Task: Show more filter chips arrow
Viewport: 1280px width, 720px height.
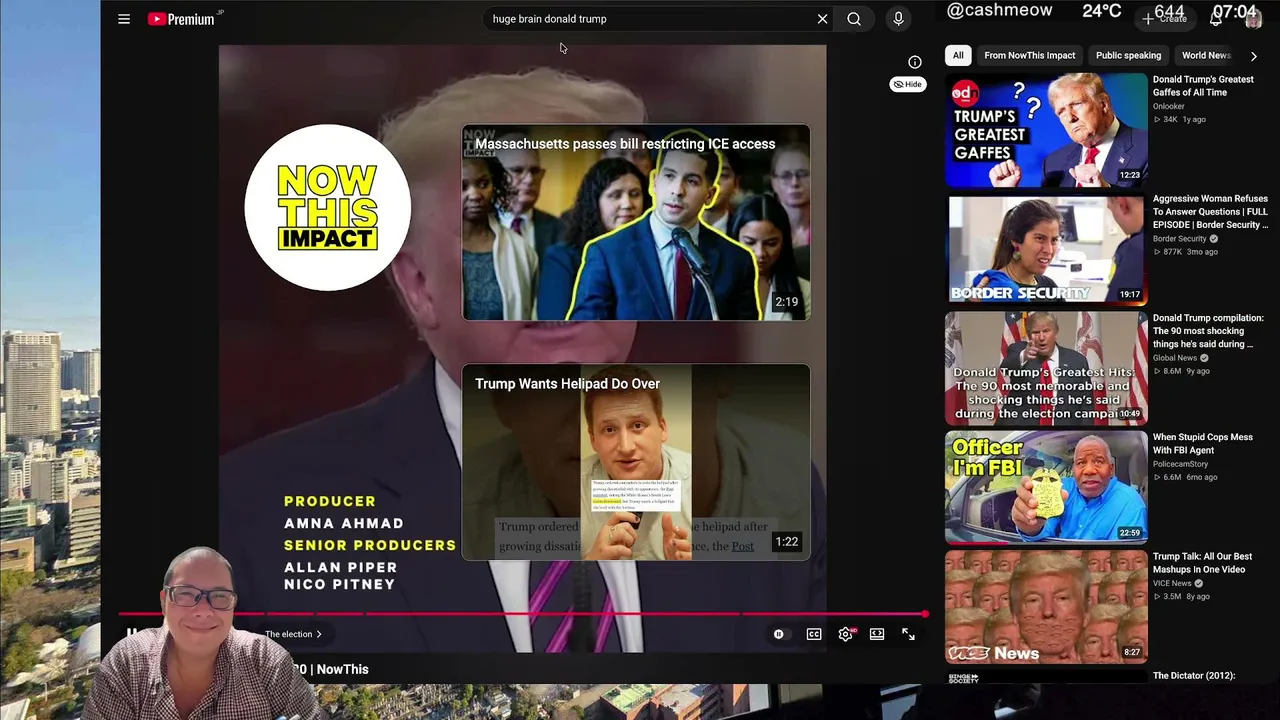Action: (1253, 56)
